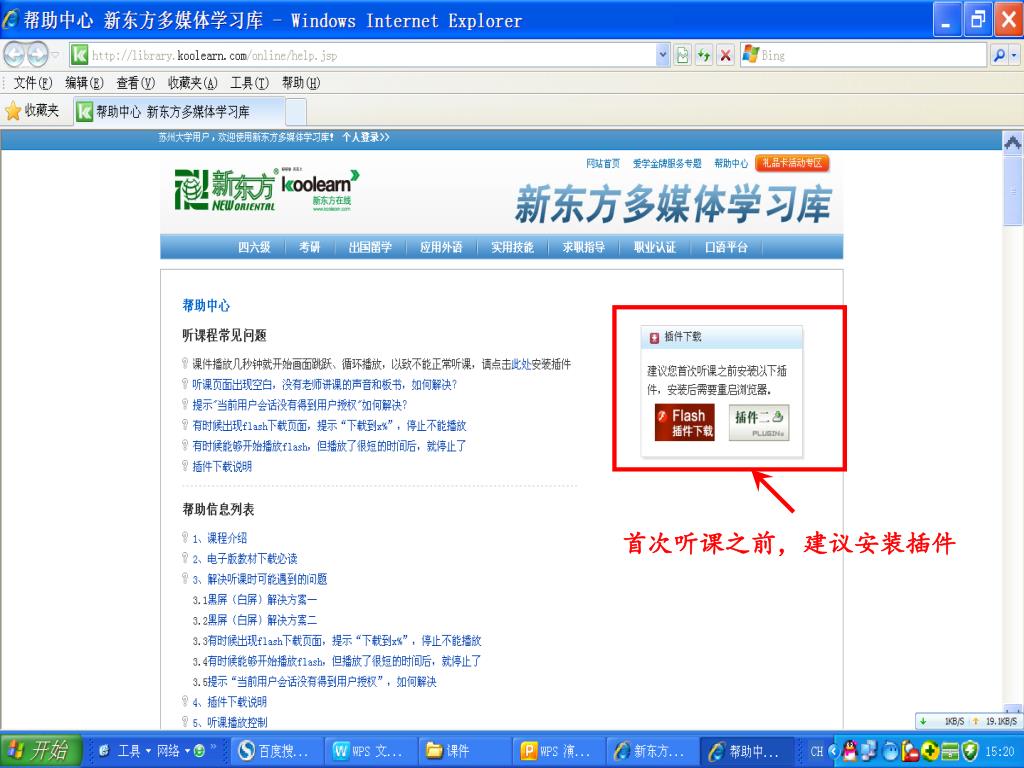
Task: Click the search magnifier button
Action: [999, 56]
